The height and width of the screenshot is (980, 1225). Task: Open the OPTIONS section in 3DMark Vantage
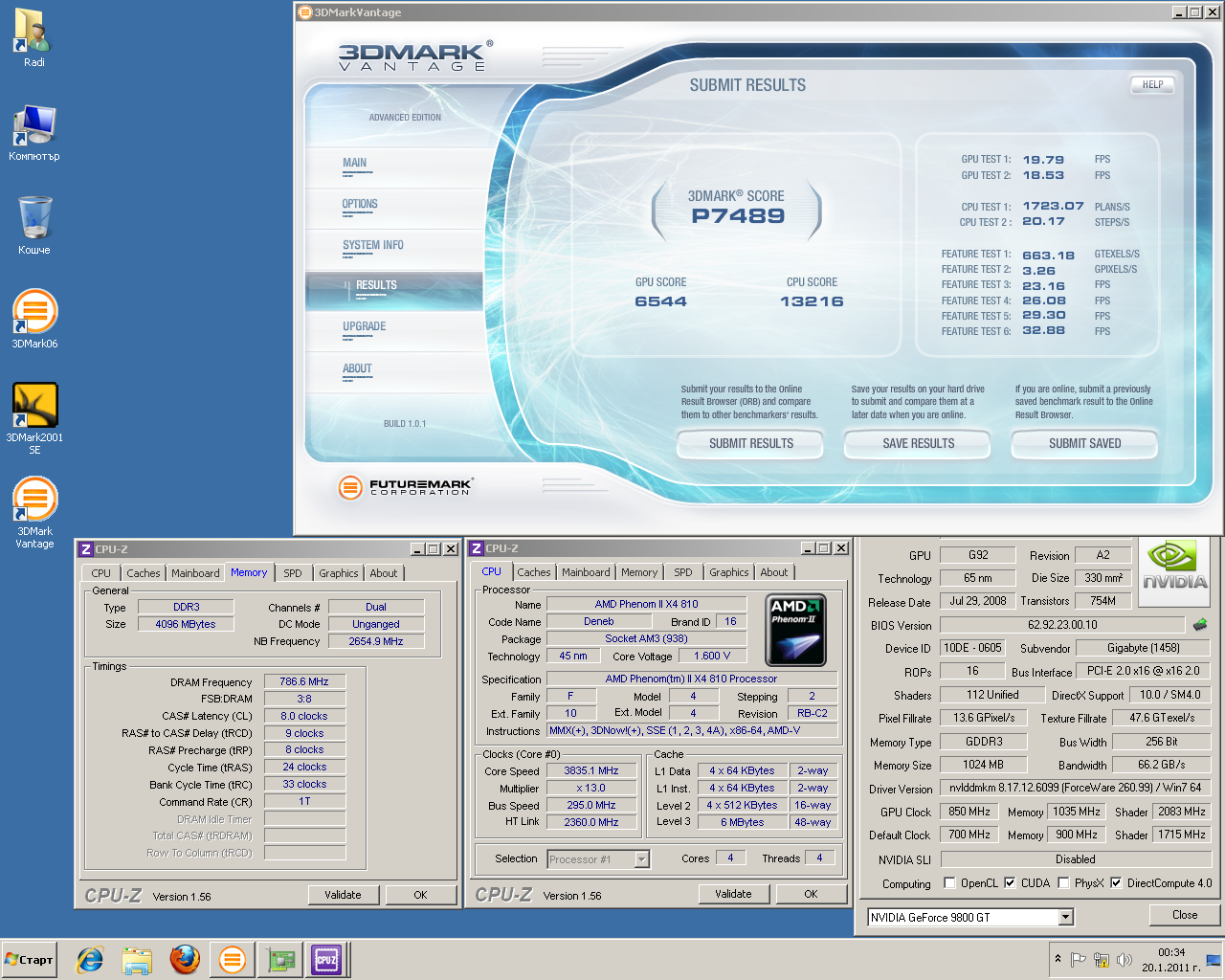(360, 205)
